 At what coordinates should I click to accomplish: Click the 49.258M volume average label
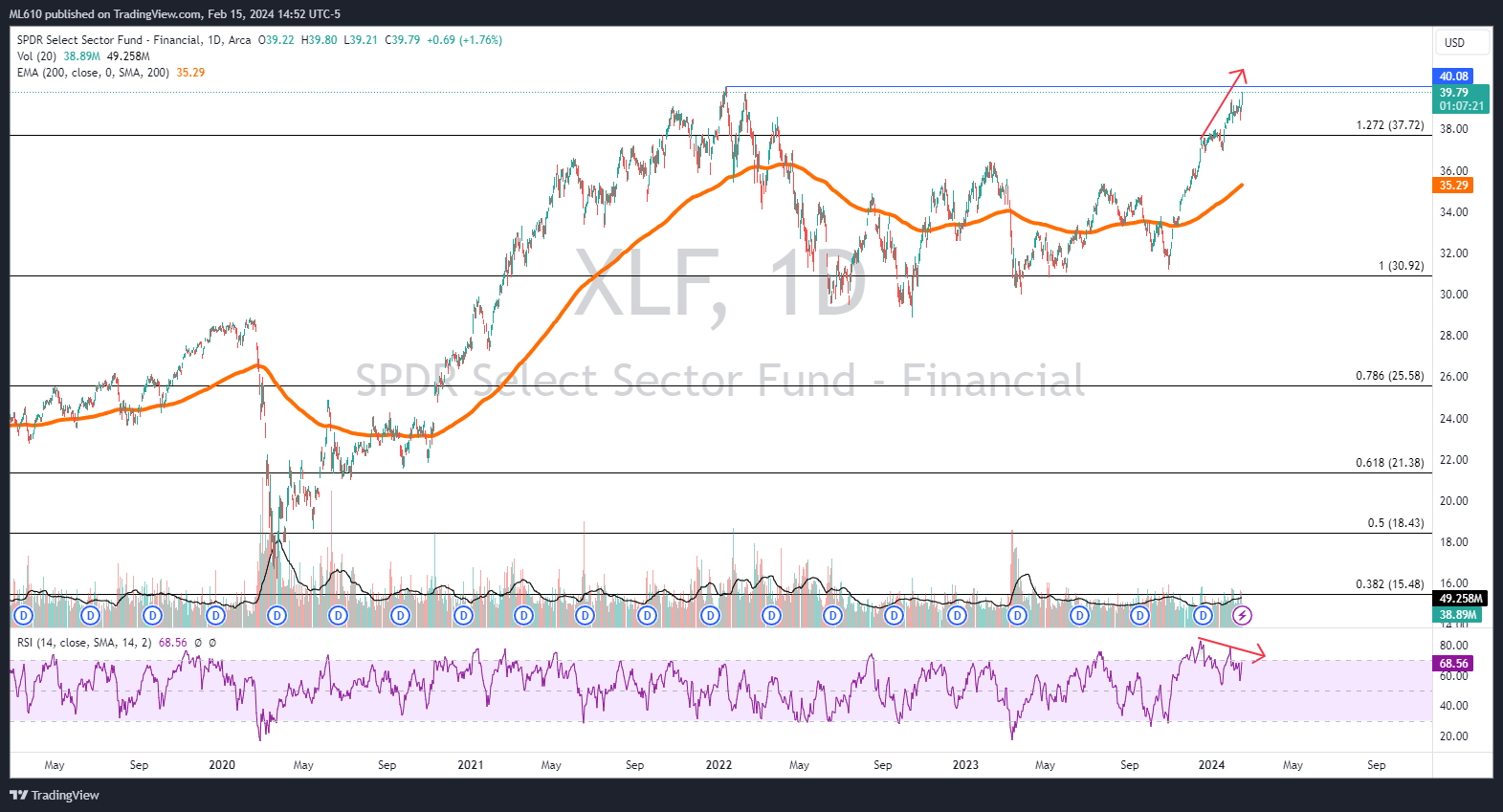coord(1460,599)
